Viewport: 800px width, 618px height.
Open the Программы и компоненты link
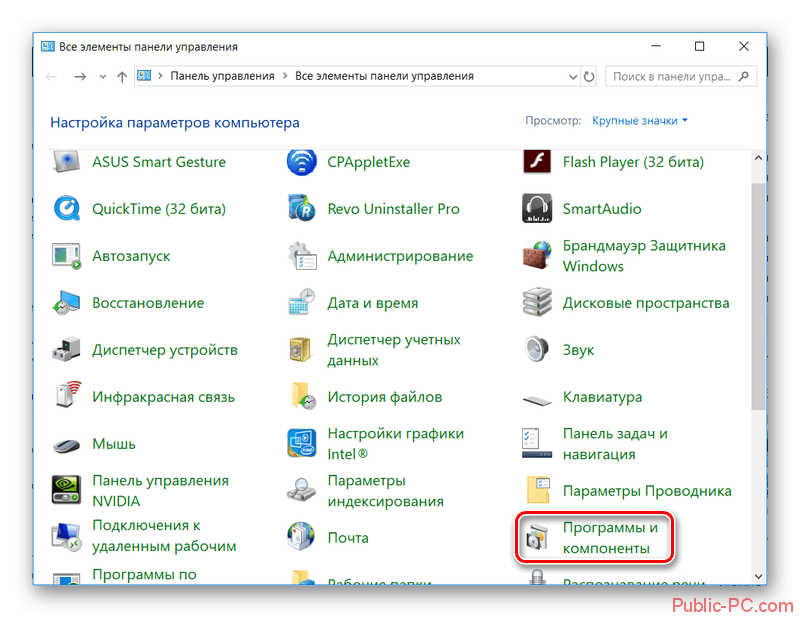[610, 537]
